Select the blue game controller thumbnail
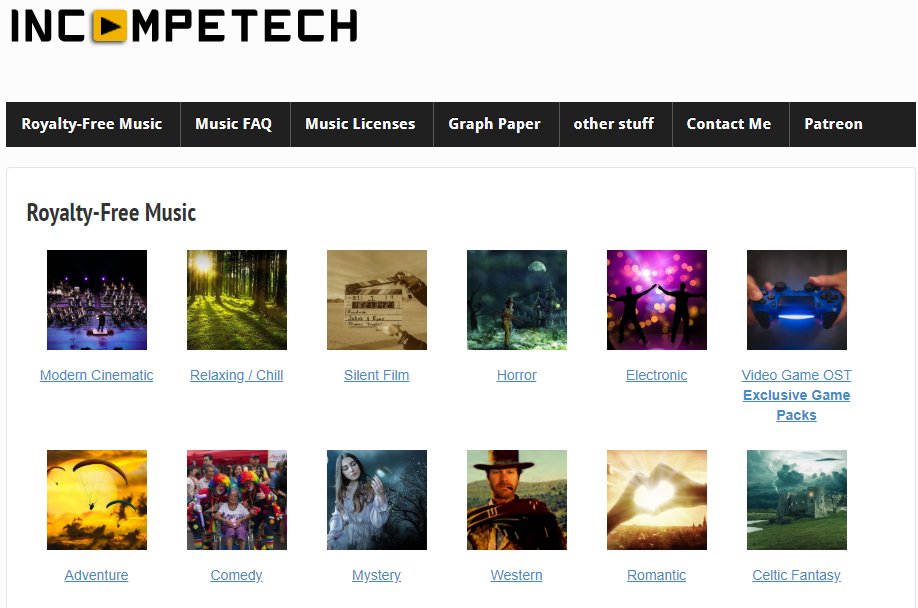Screen dimensions: 918x608 pyautogui.click(x=796, y=300)
